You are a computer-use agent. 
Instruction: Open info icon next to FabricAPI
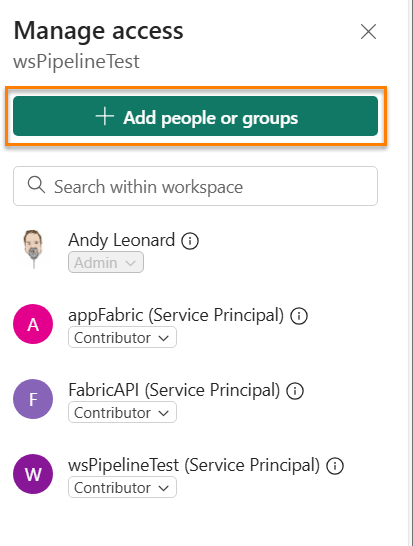pyautogui.click(x=295, y=391)
